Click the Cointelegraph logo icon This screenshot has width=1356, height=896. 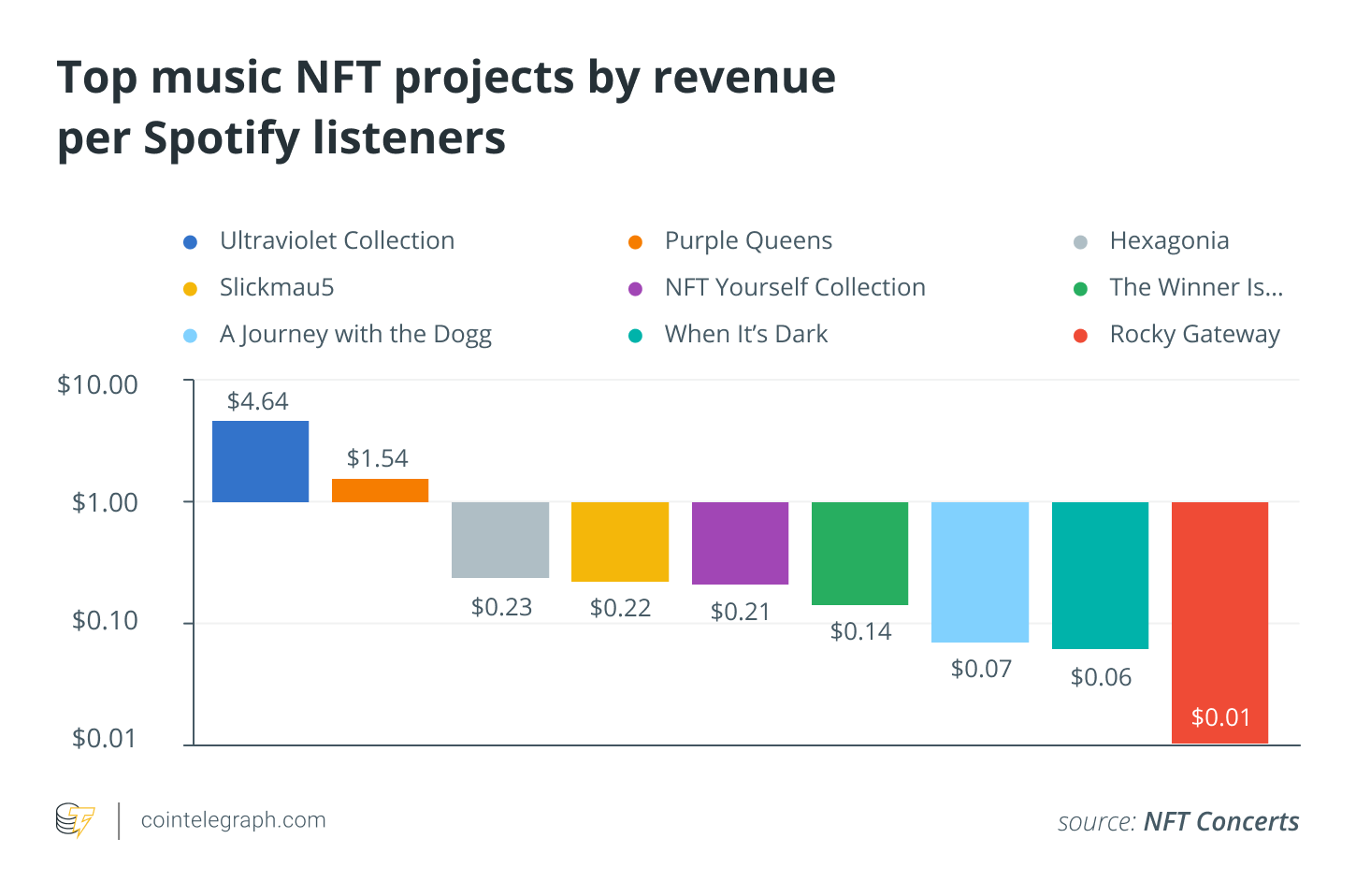tap(75, 820)
